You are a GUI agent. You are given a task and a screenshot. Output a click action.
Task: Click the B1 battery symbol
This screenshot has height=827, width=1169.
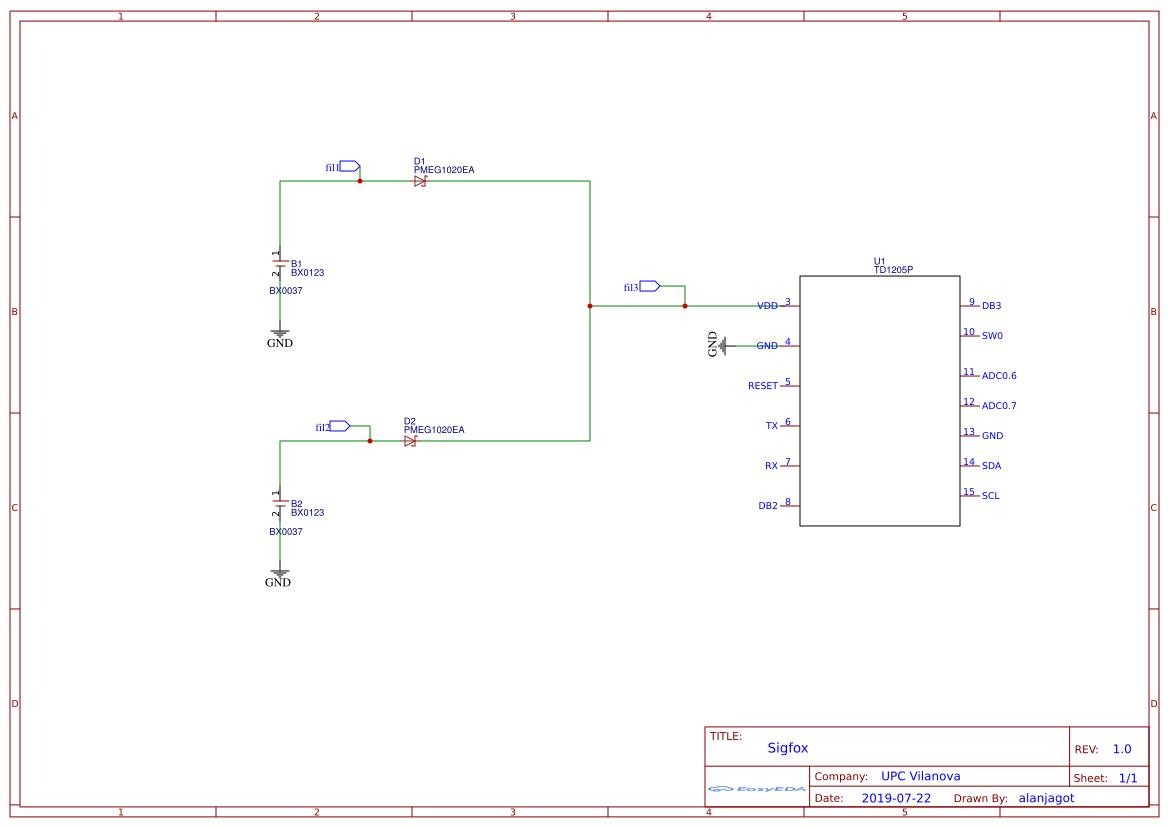tap(279, 265)
